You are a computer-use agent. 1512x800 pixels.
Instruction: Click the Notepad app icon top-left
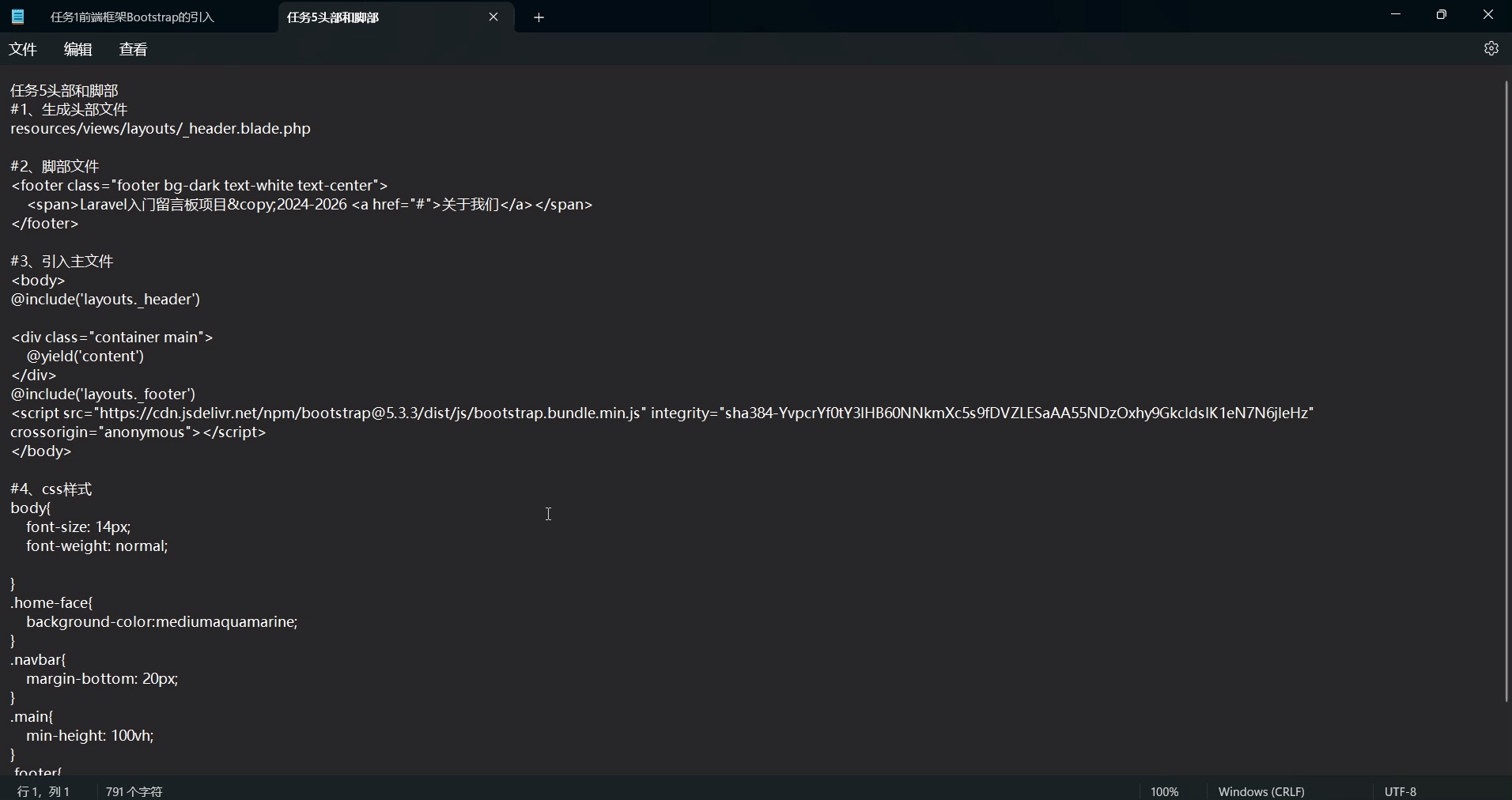point(17,17)
